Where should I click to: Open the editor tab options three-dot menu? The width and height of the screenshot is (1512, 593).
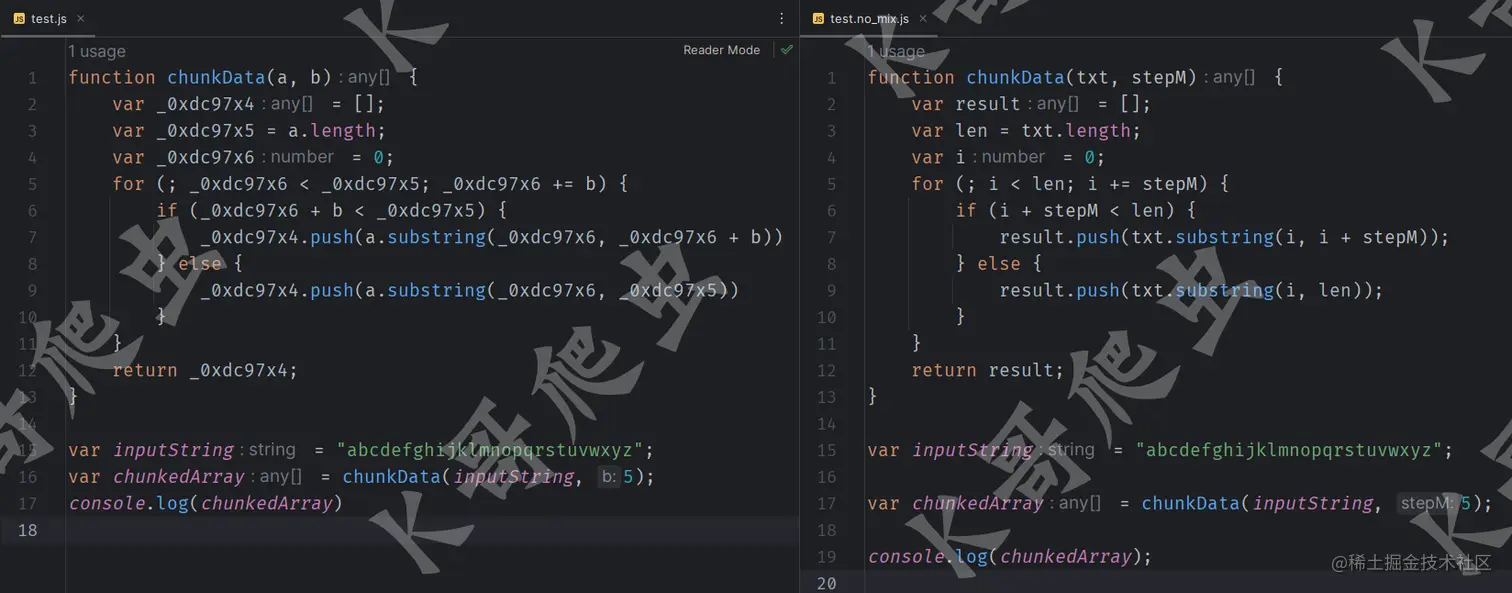pos(782,18)
